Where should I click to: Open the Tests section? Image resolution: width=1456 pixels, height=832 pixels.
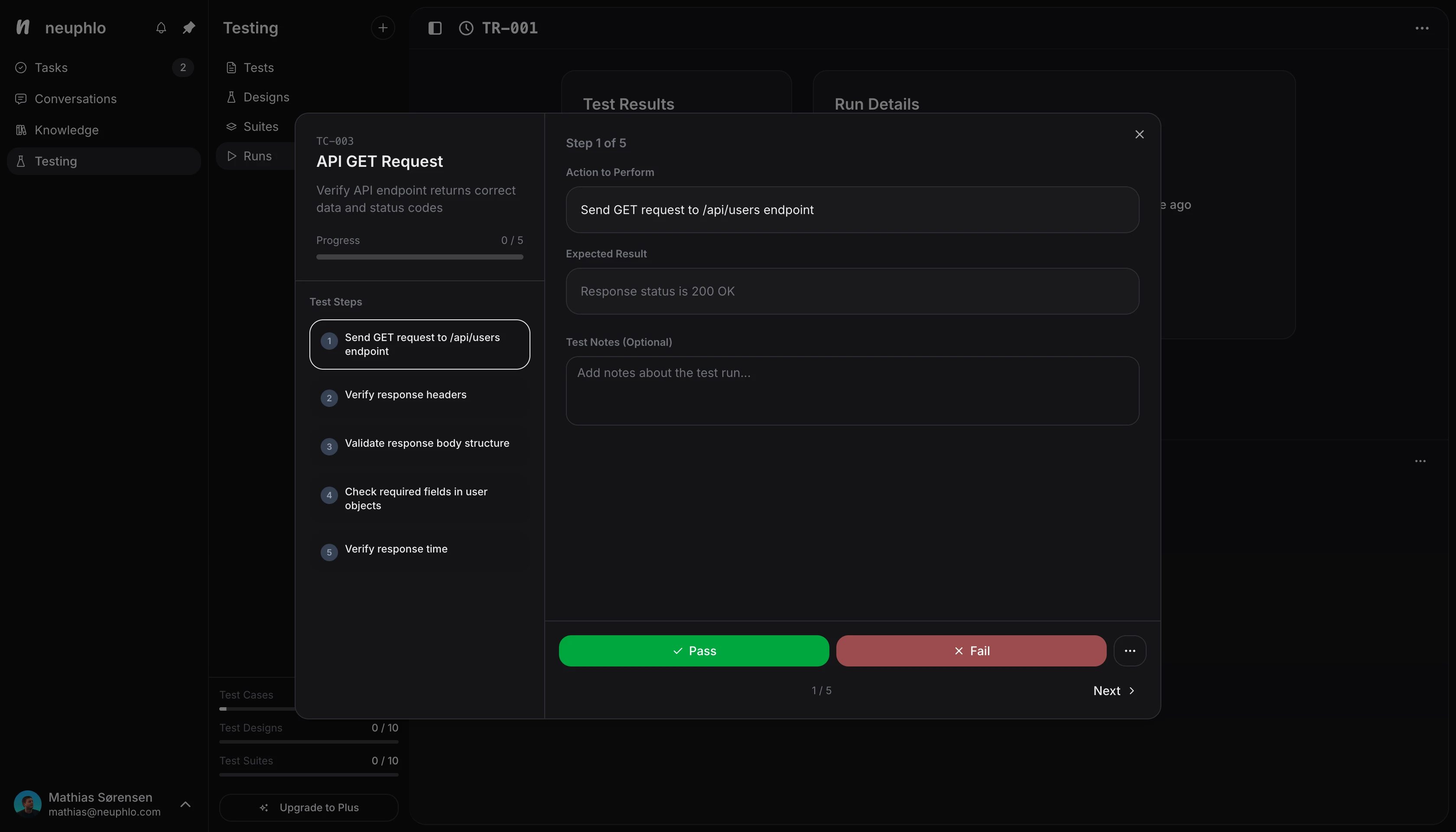[258, 68]
